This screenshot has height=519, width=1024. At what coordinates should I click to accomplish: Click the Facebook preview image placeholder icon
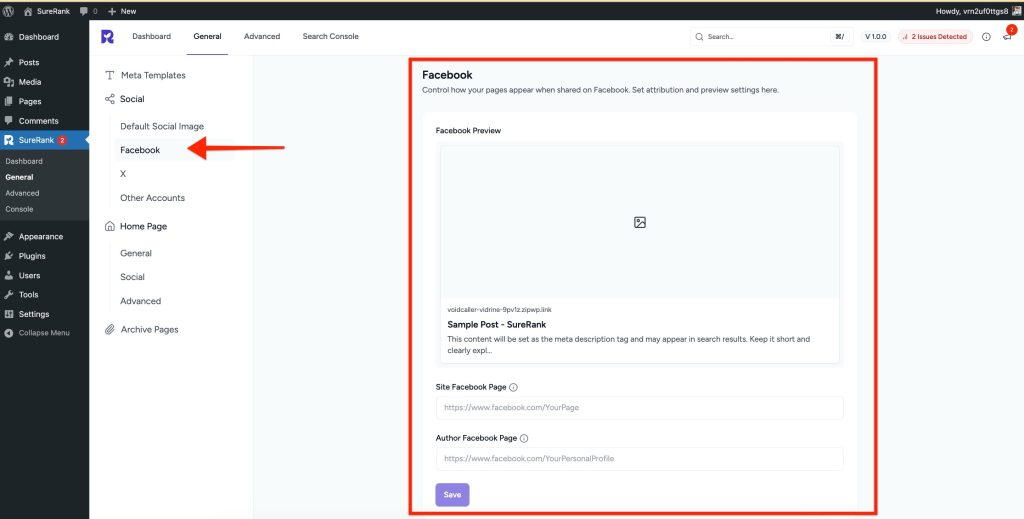(x=639, y=223)
